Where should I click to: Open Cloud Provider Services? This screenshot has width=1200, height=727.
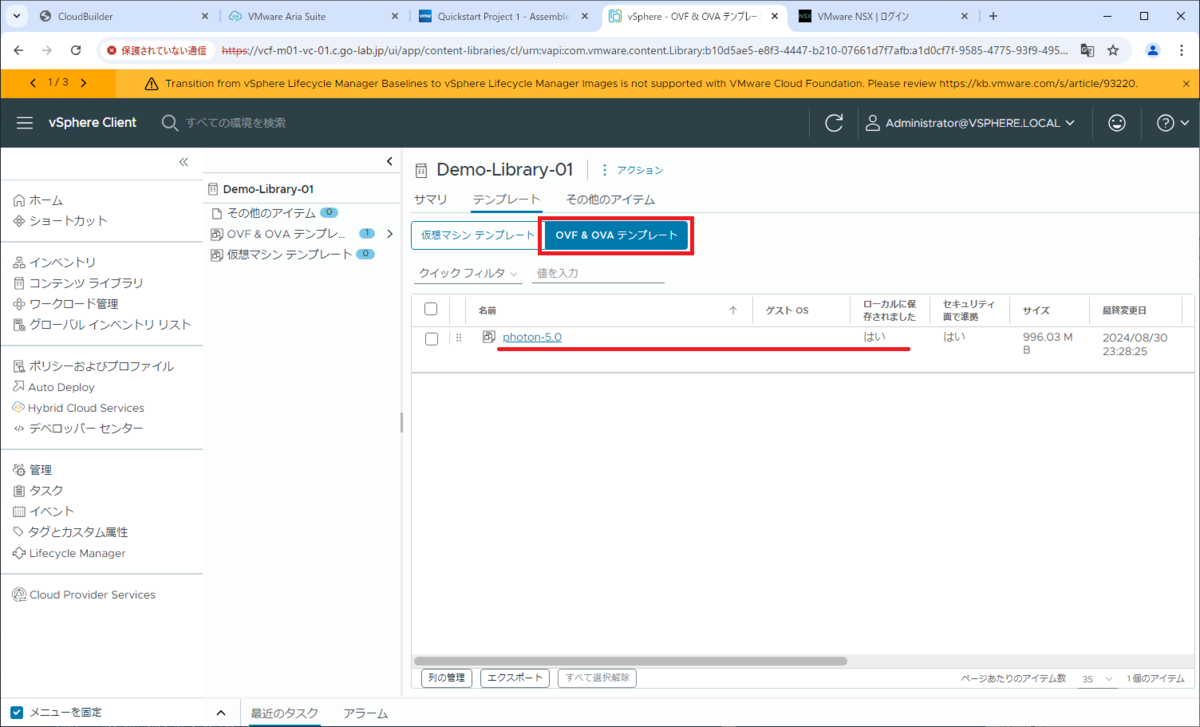[84, 595]
